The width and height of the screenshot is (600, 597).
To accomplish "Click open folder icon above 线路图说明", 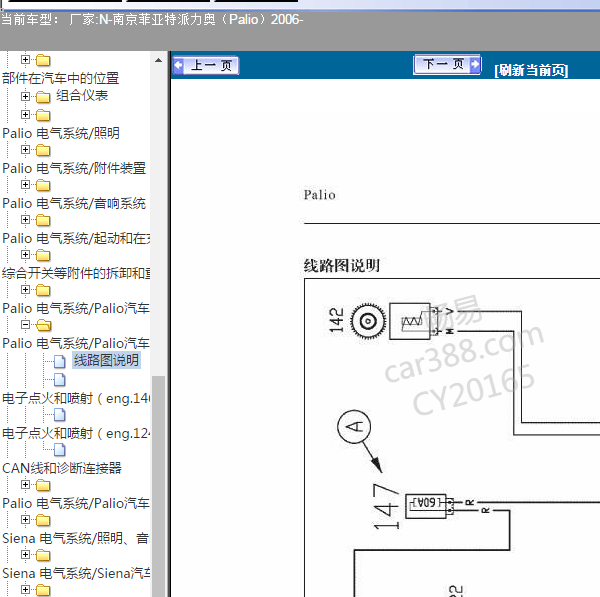I will point(44,325).
